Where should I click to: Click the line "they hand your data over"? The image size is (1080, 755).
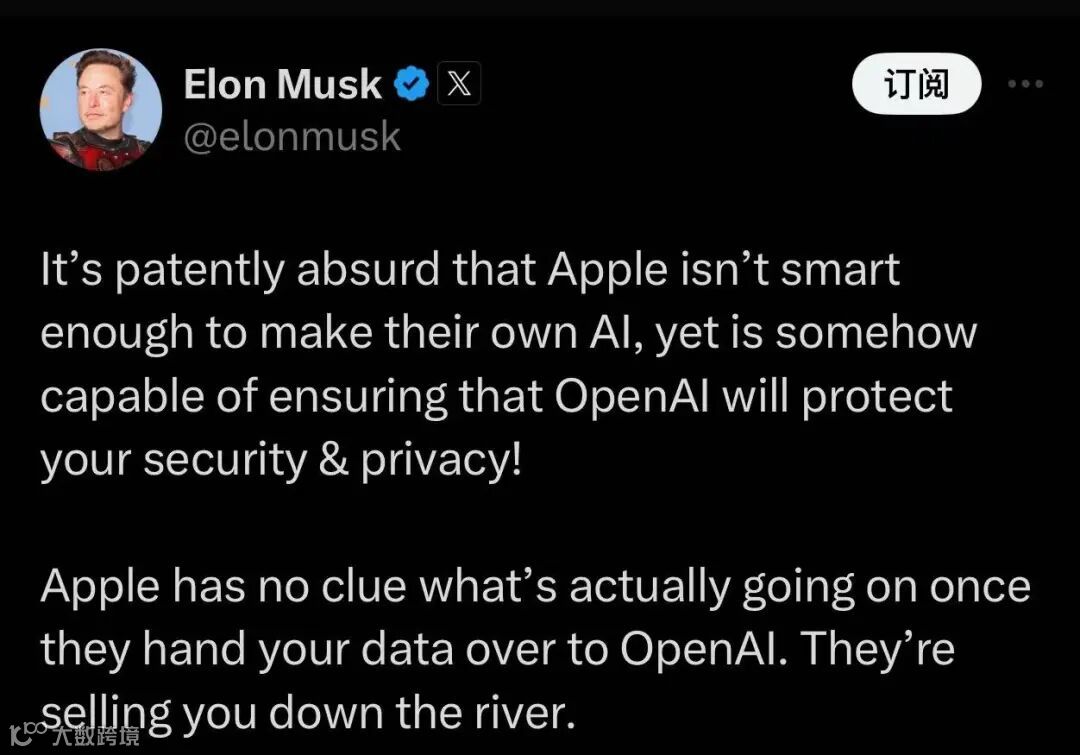pos(498,650)
